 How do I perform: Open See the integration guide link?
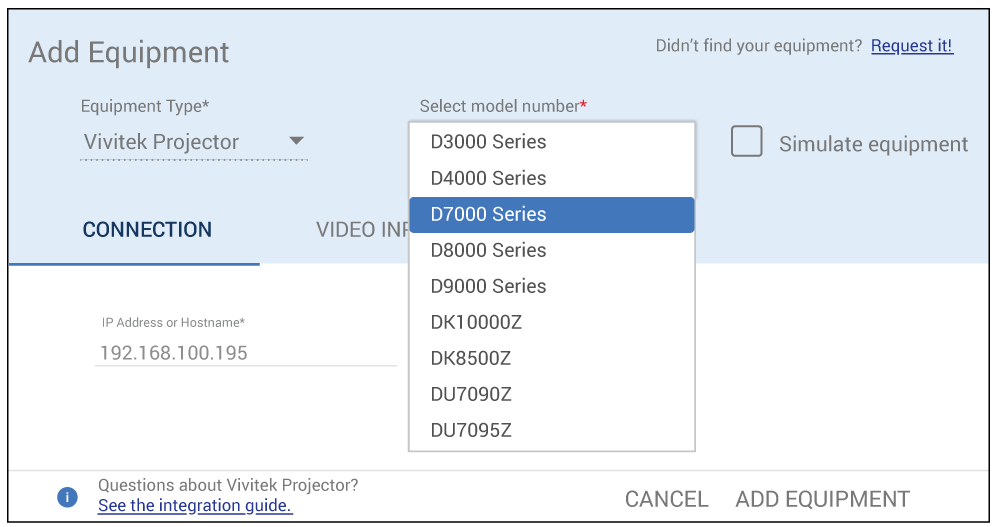click(x=195, y=506)
